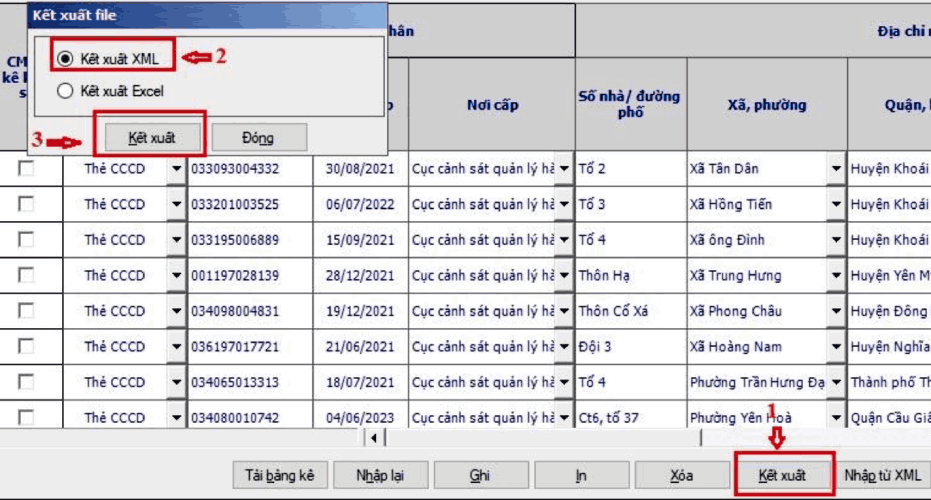The image size is (931, 500).
Task: Open Nơi cấp dropdown in Ct6, tổ 37 row
Action: tap(564, 417)
